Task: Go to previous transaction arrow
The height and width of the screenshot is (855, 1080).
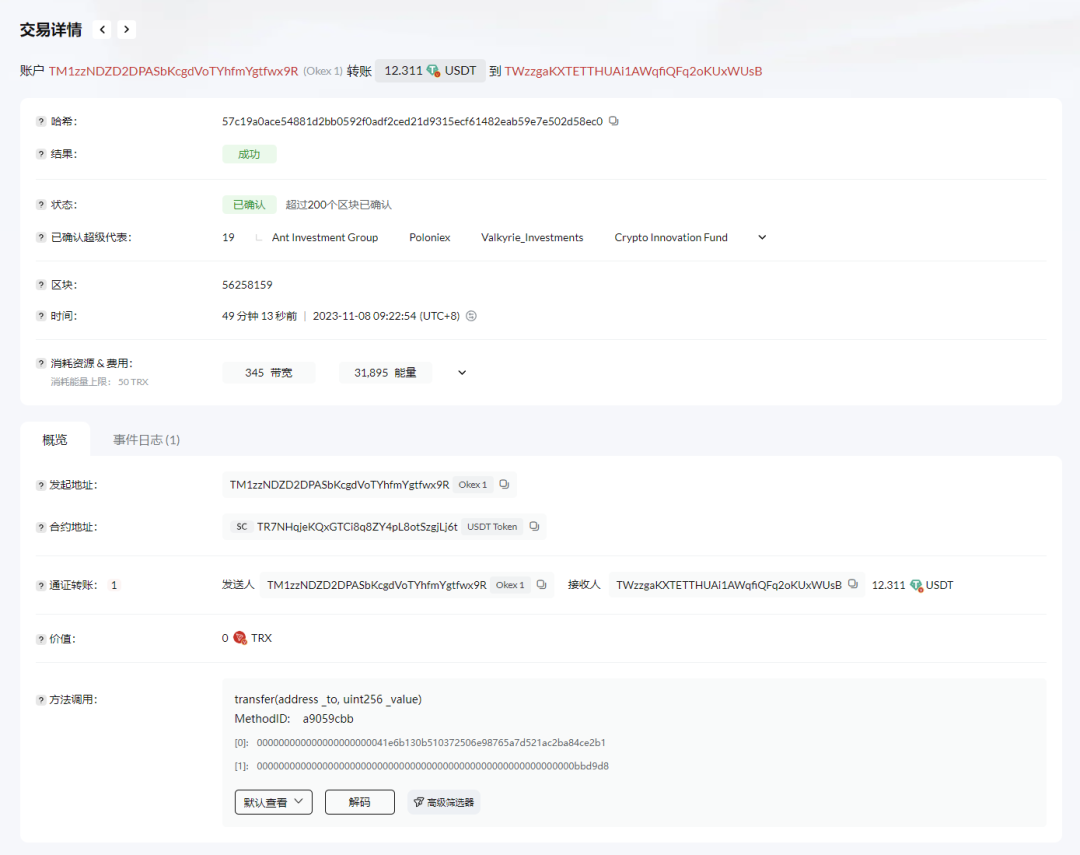Action: (x=102, y=30)
